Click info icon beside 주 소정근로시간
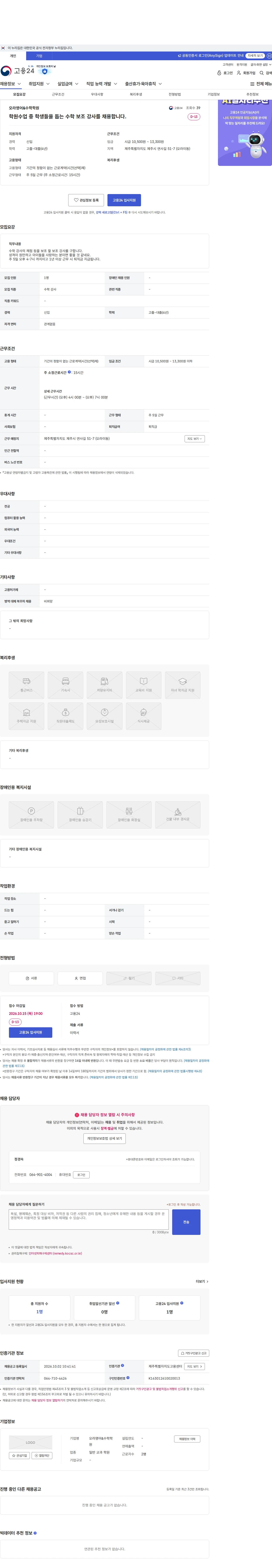272x1568 pixels. pyautogui.click(x=69, y=372)
